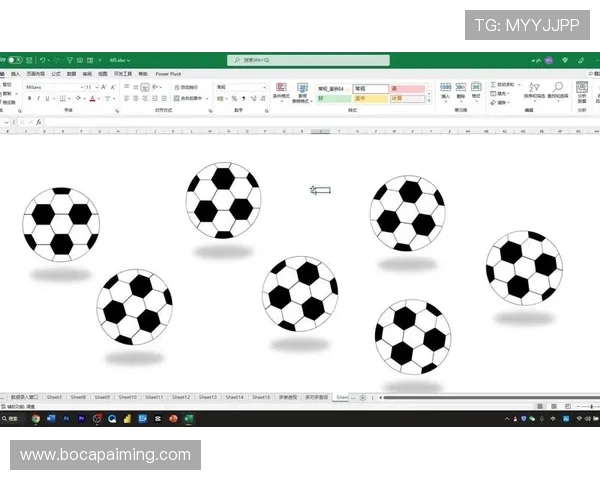
Task: Click the Decrease Font Size icon
Action: (x=113, y=87)
